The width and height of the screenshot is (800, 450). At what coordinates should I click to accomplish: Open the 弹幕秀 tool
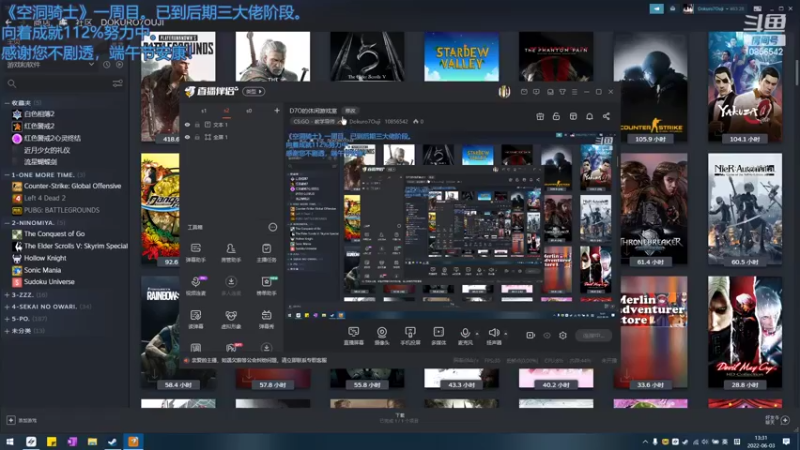(x=266, y=319)
